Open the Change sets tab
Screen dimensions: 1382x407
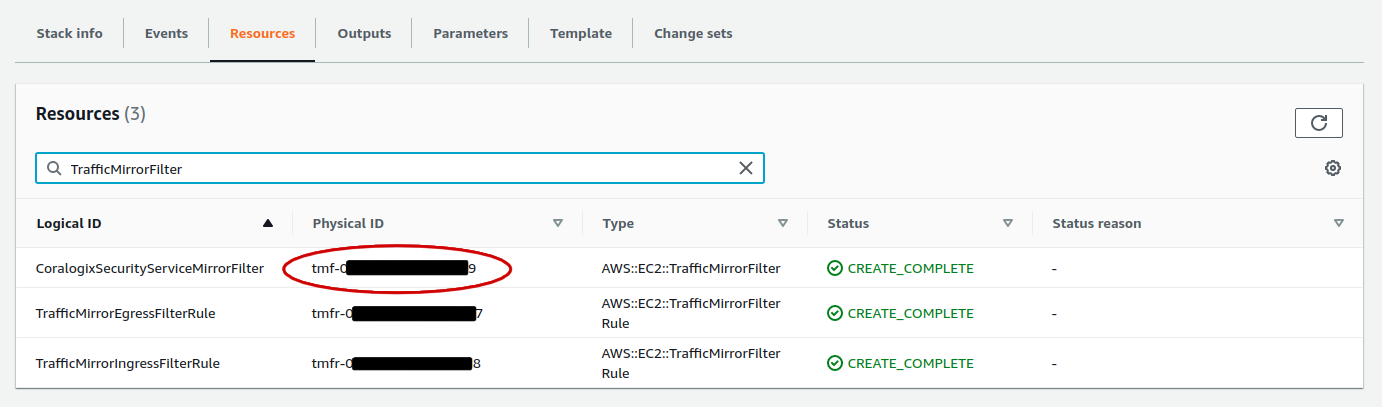point(693,33)
